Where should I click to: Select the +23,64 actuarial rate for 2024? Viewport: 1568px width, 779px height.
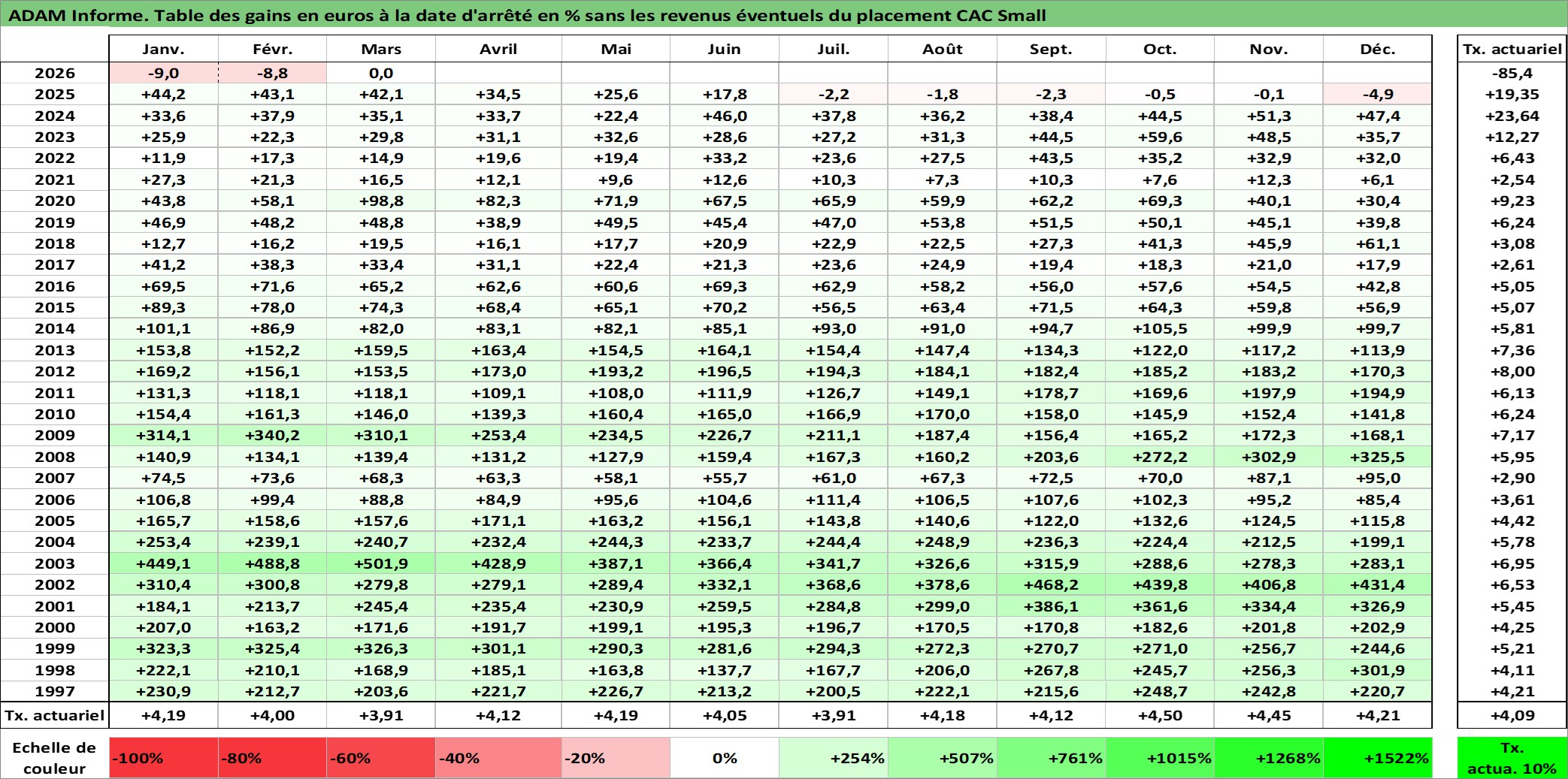pos(1512,116)
